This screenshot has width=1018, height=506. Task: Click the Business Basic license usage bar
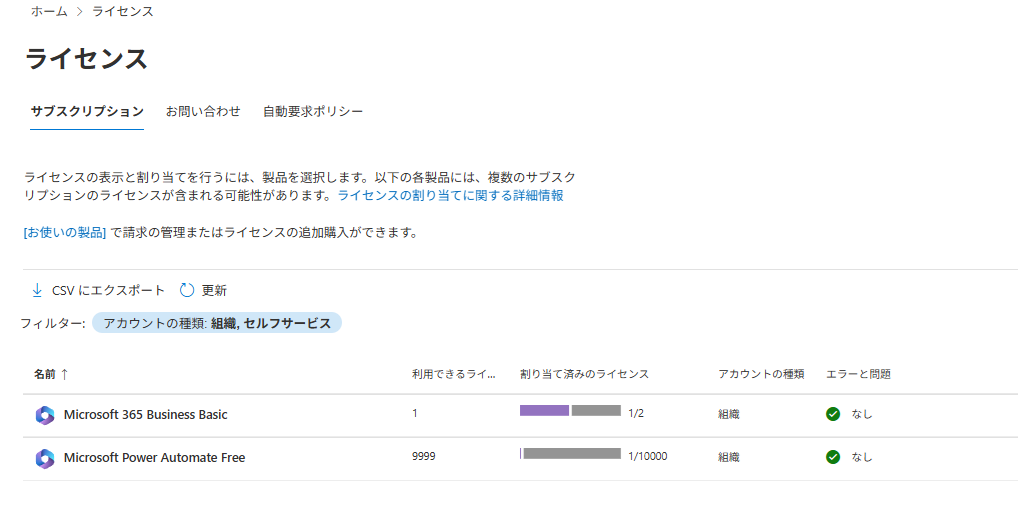[x=570, y=411]
